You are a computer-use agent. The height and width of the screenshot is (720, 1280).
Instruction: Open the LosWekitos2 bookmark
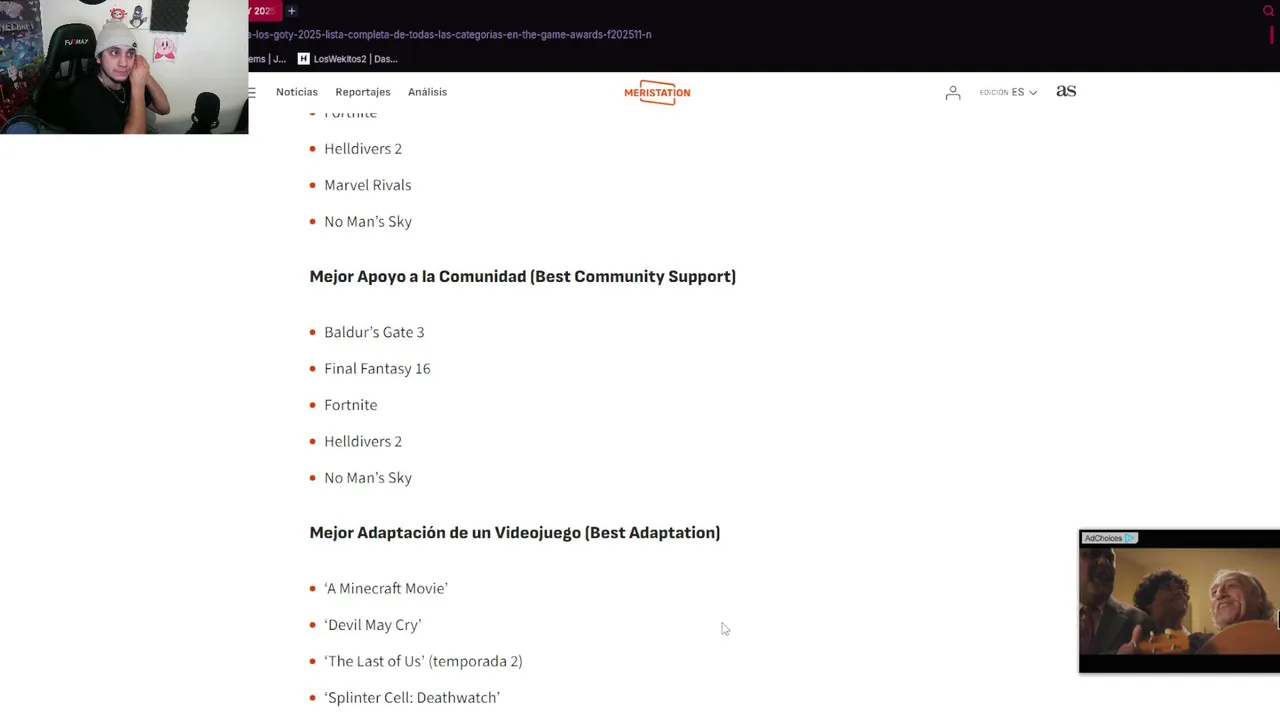click(x=347, y=59)
